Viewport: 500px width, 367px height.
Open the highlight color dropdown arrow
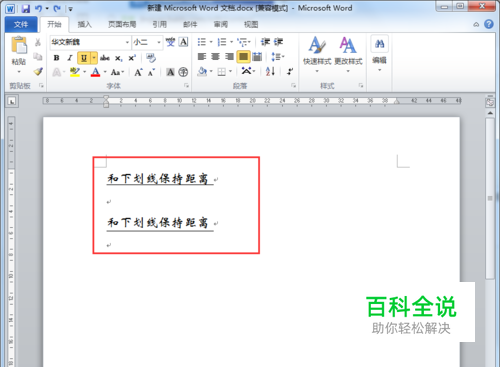pyautogui.click(x=85, y=72)
